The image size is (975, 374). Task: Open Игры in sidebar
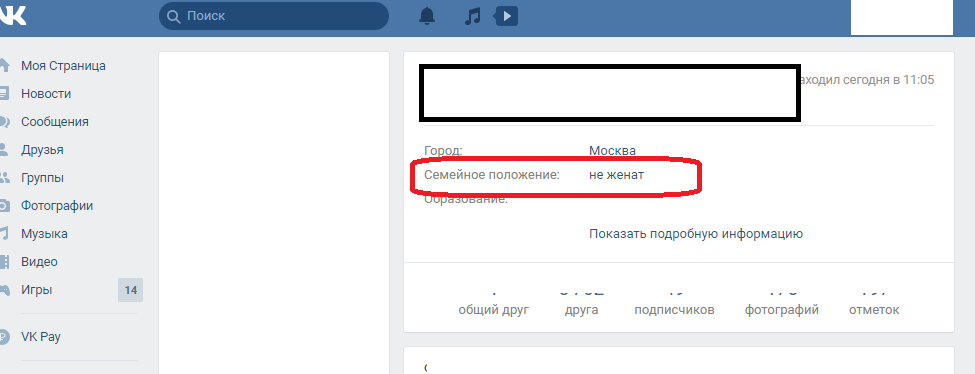pos(37,290)
